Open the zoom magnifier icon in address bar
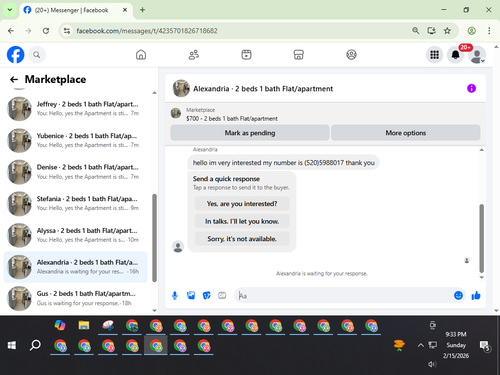The image size is (500, 375). (415, 31)
